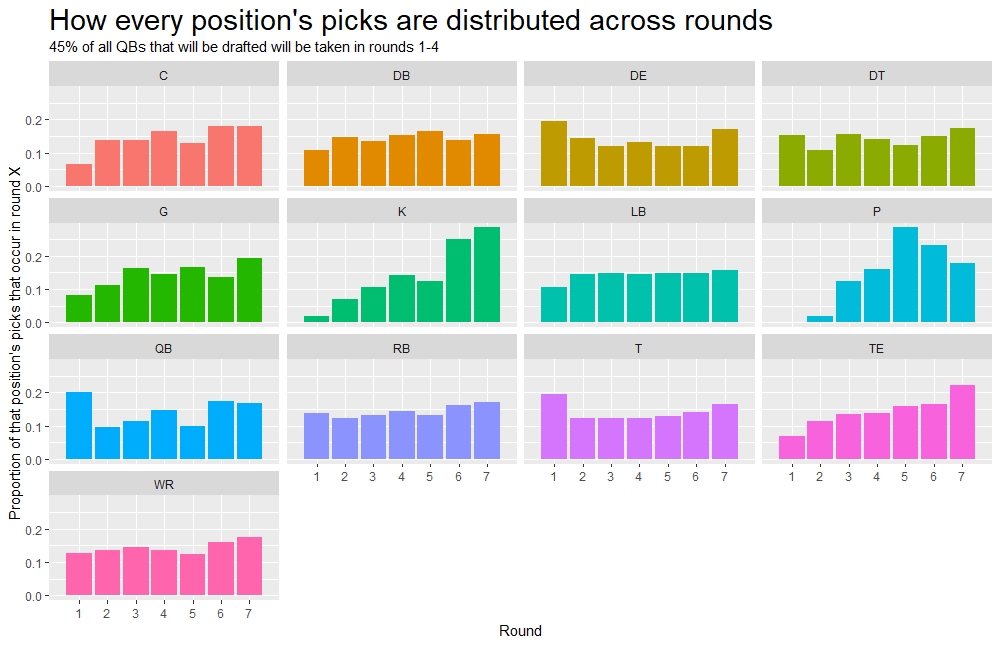Click the round 1 bar in the LB panel

click(554, 304)
